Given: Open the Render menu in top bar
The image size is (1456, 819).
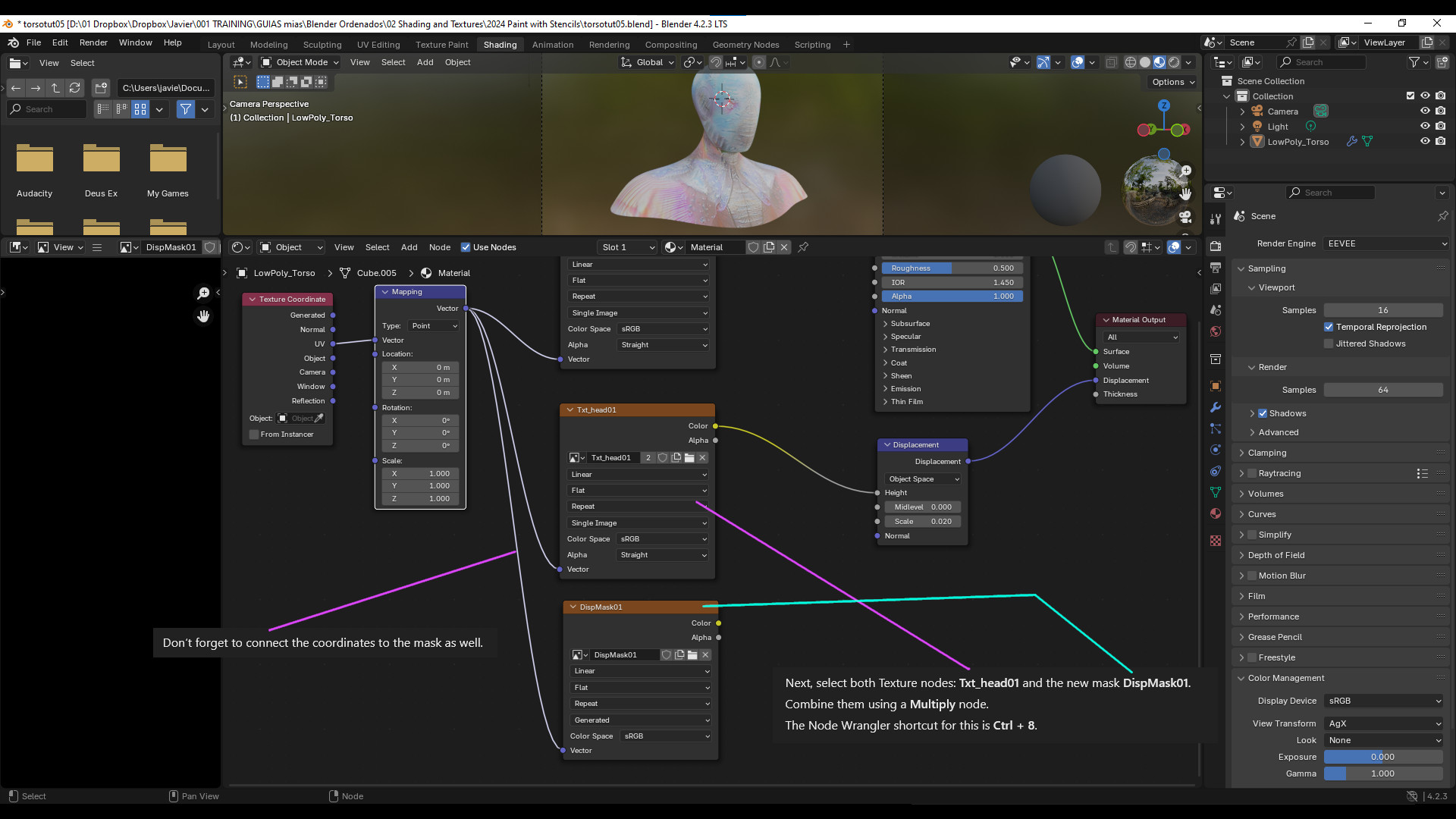Looking at the screenshot, I should pos(93,42).
